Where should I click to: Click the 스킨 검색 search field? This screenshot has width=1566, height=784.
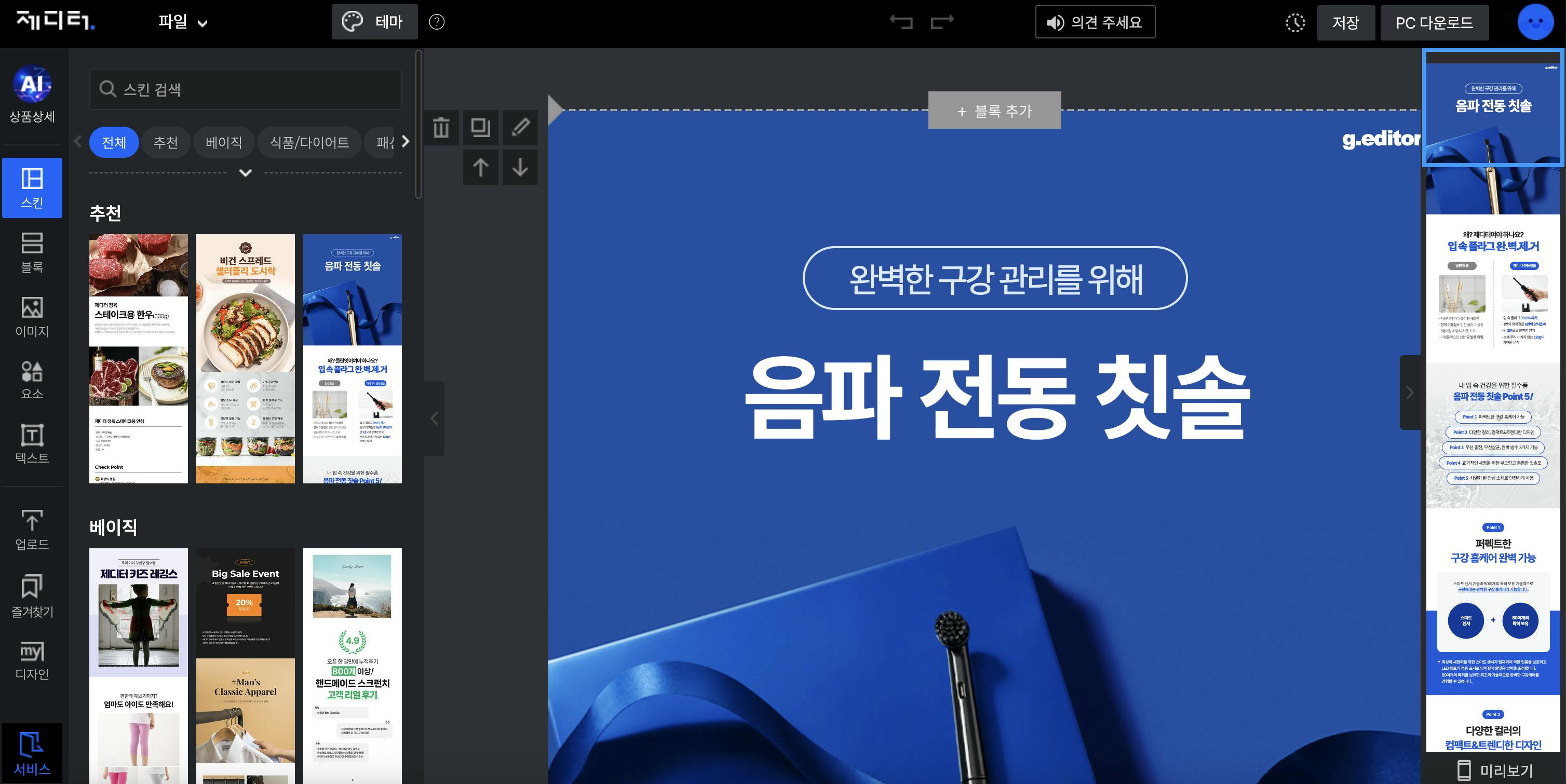[245, 89]
